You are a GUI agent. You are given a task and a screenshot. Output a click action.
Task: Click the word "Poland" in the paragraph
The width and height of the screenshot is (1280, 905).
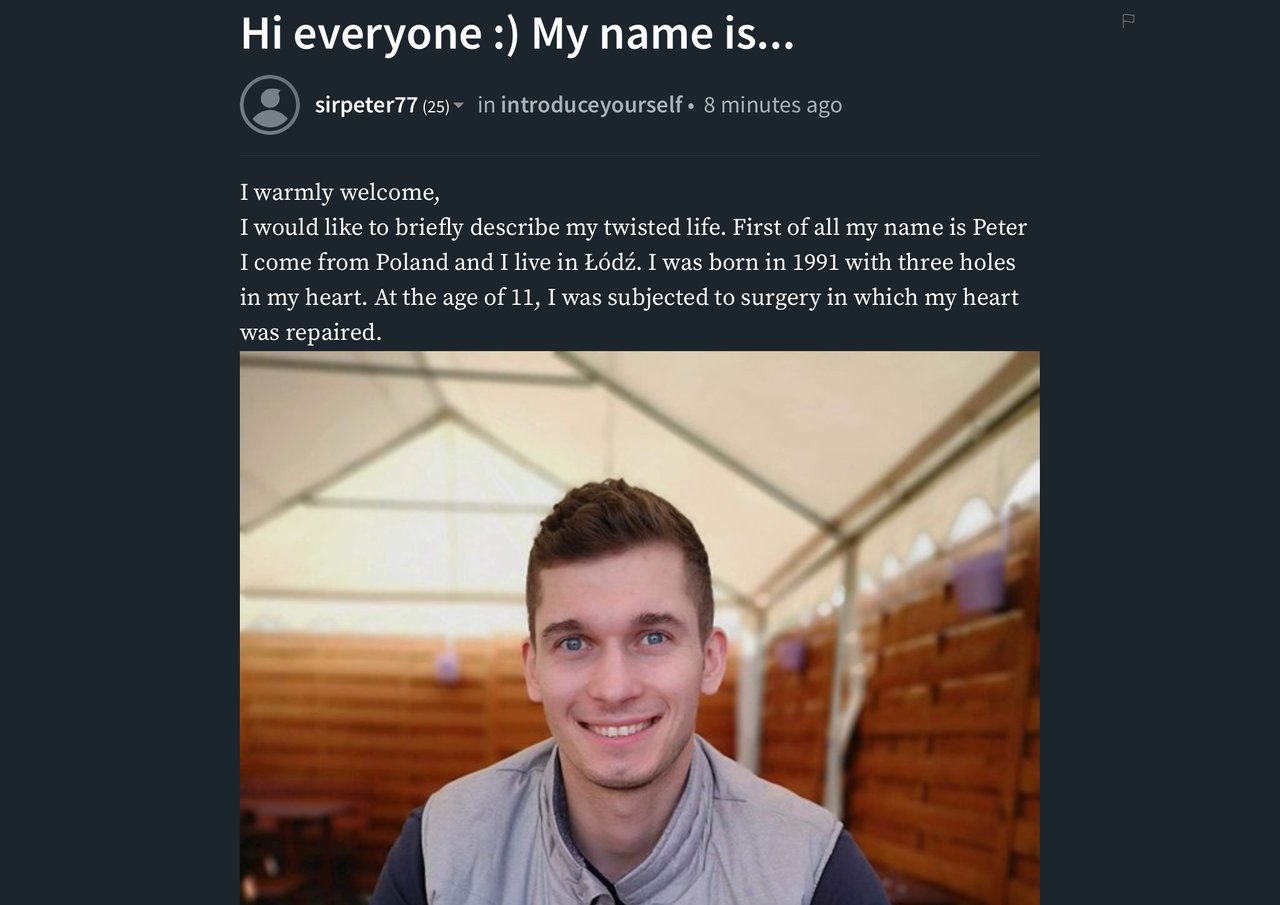[x=412, y=263]
